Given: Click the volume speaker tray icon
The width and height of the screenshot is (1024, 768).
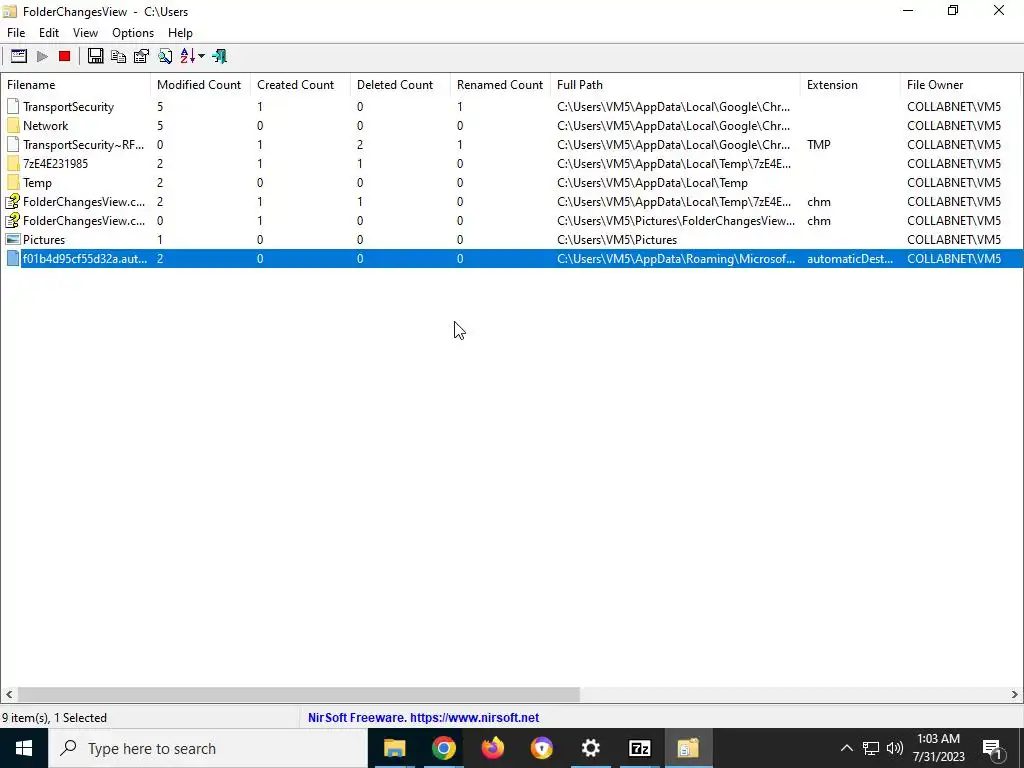Looking at the screenshot, I should (895, 748).
